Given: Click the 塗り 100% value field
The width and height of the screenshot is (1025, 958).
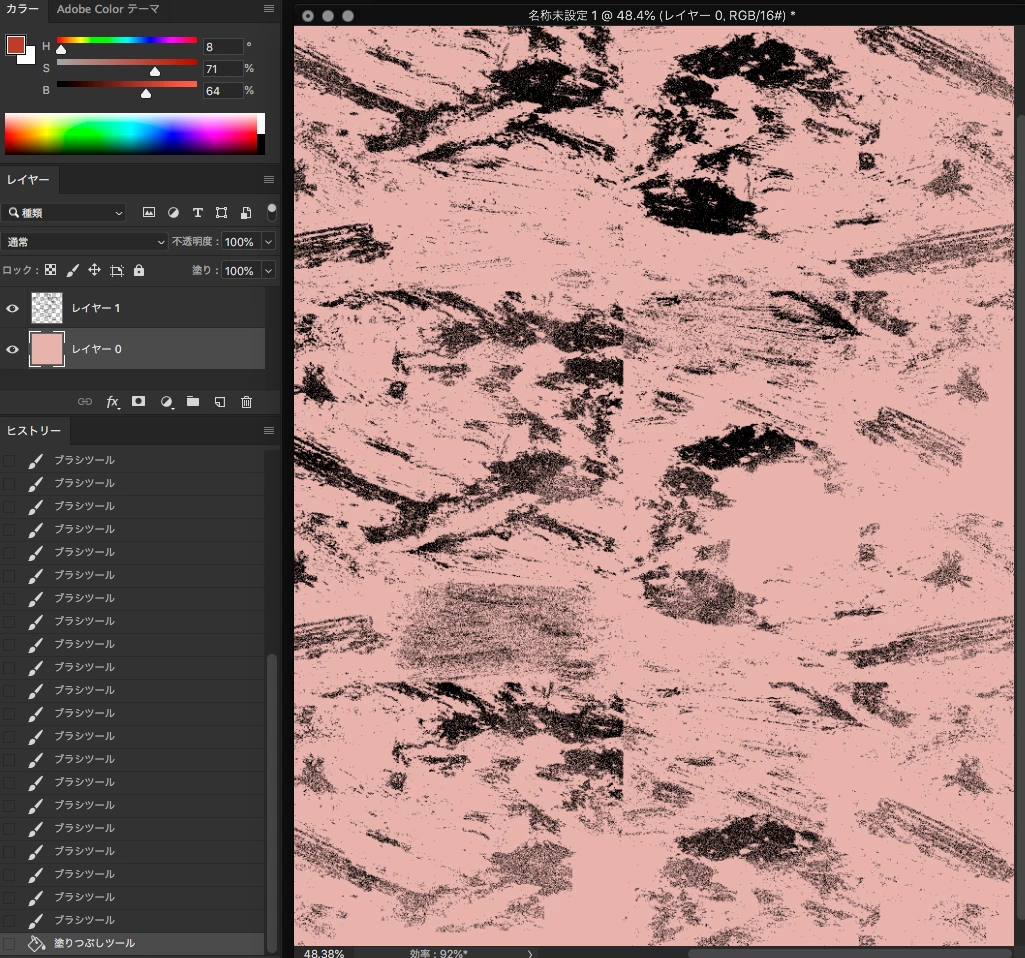Looking at the screenshot, I should pos(241,271).
